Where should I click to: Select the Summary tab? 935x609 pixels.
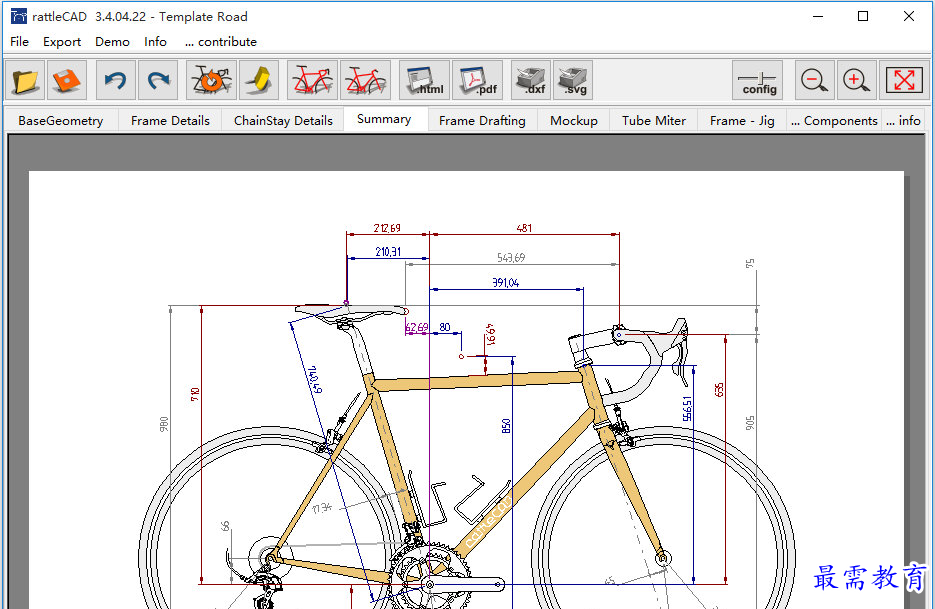[x=384, y=119]
